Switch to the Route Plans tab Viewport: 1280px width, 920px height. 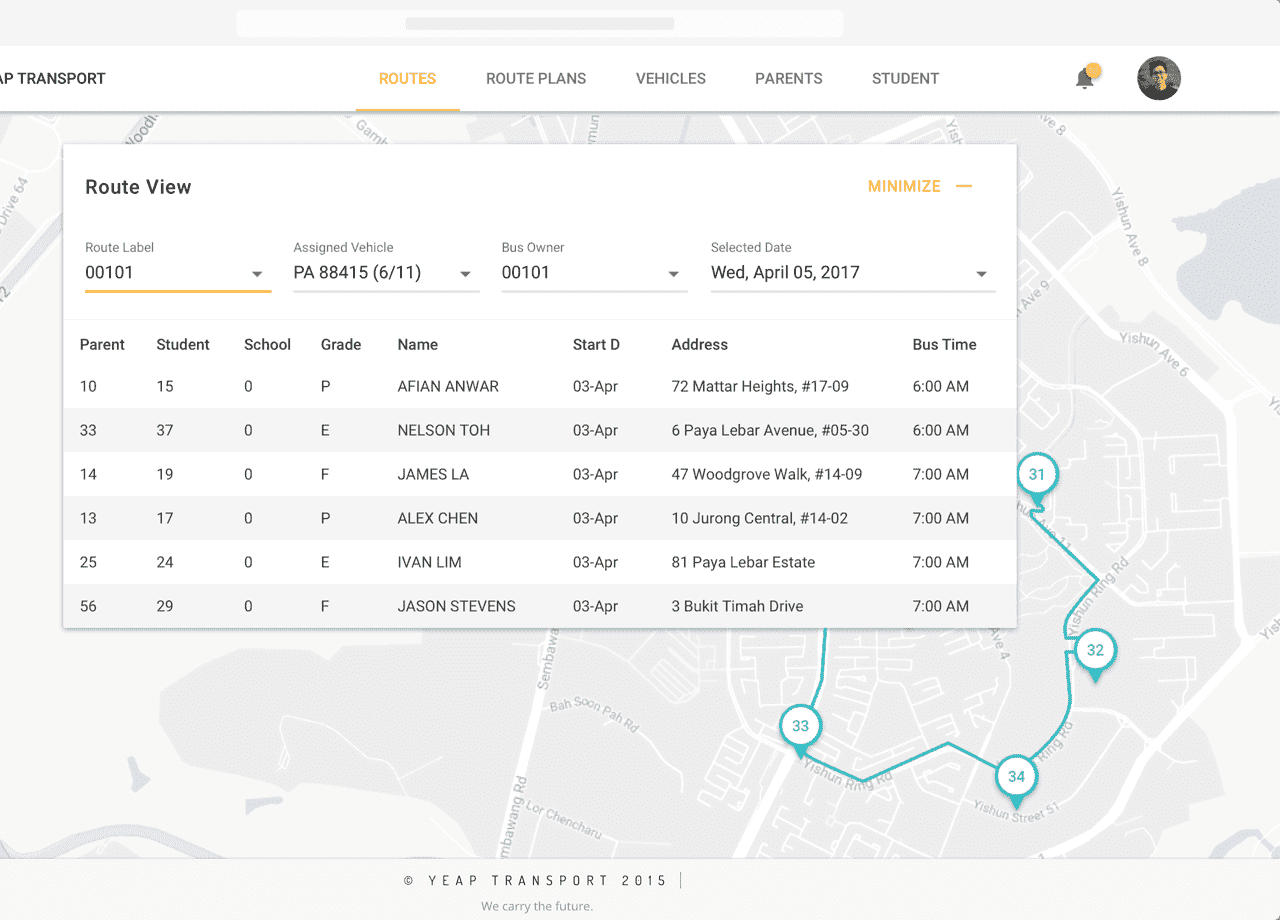tap(536, 78)
